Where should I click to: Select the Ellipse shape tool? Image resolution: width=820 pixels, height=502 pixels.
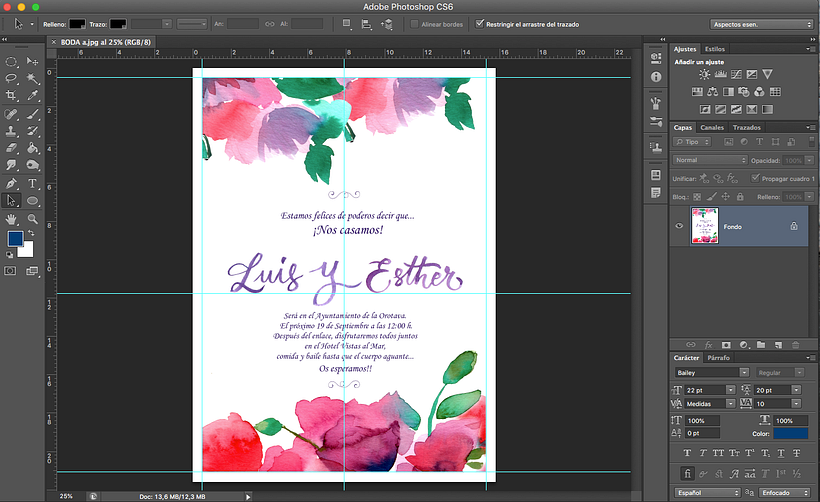(32, 201)
